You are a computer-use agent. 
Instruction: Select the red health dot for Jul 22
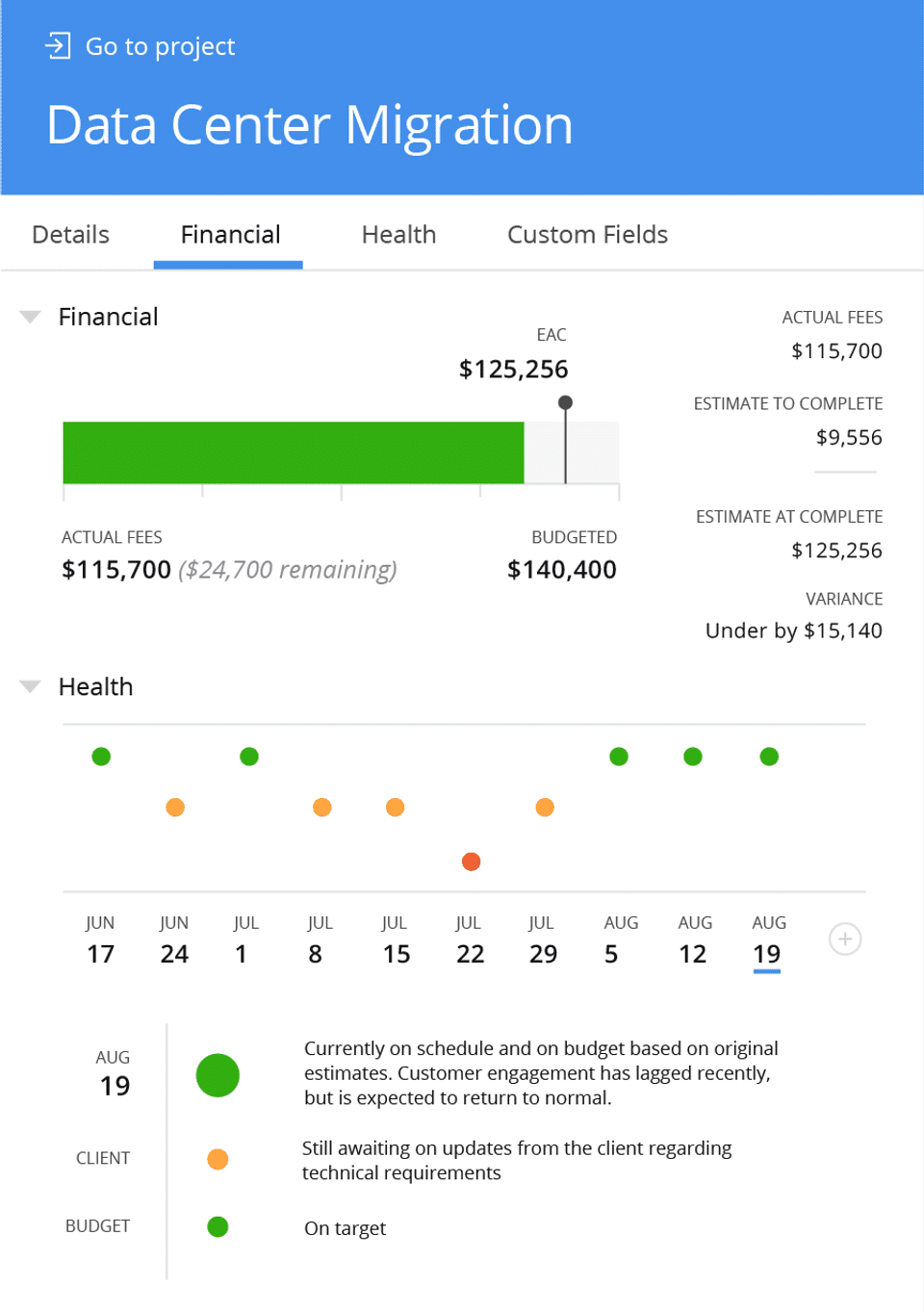(x=471, y=862)
